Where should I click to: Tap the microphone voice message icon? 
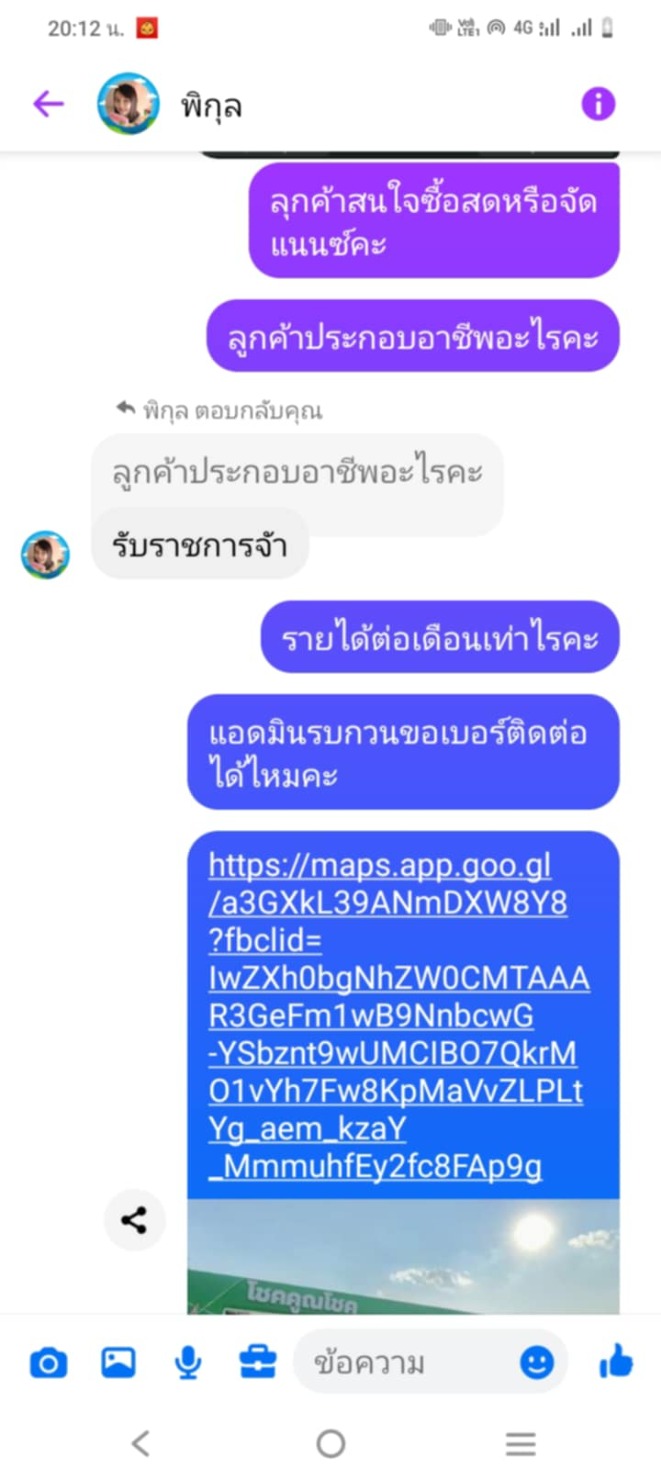[x=188, y=1362]
